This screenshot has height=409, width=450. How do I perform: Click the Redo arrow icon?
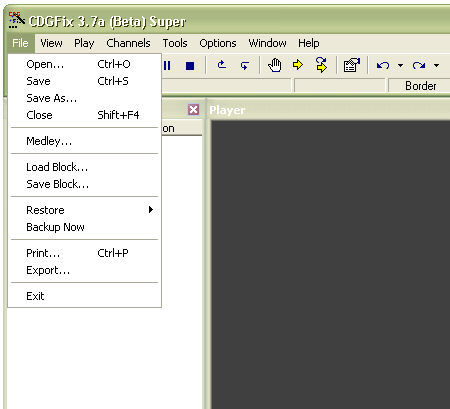click(419, 66)
